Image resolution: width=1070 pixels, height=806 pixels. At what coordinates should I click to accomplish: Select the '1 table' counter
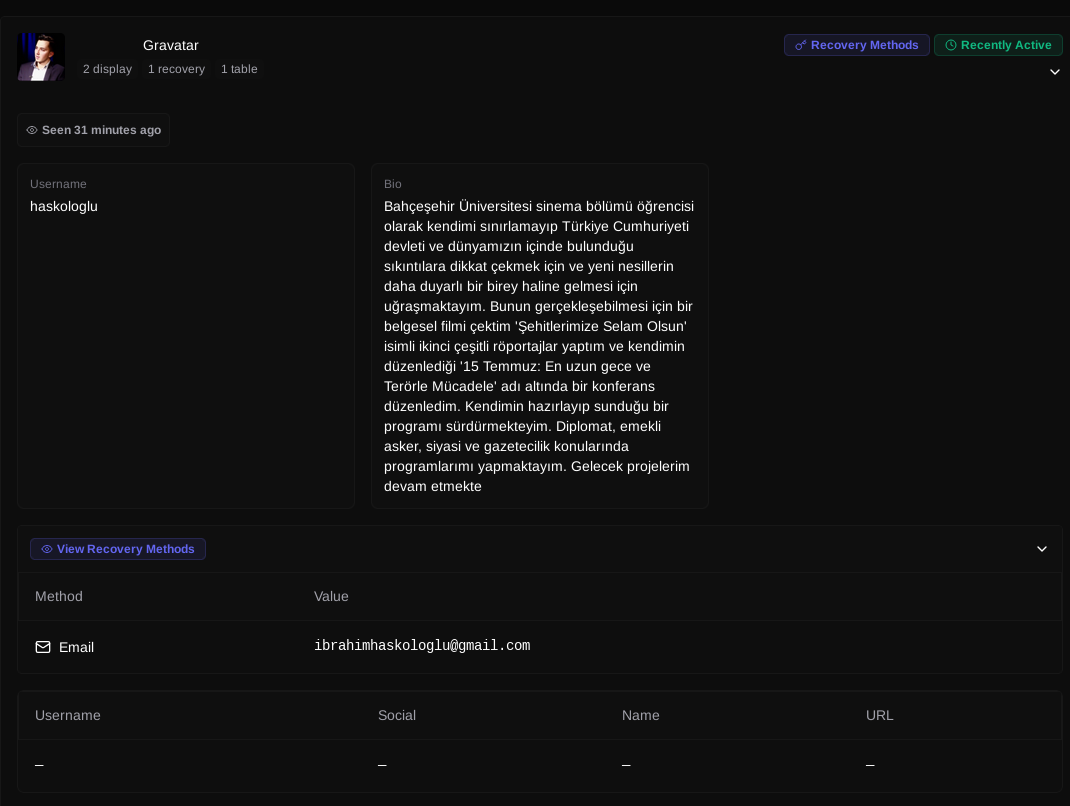point(239,69)
